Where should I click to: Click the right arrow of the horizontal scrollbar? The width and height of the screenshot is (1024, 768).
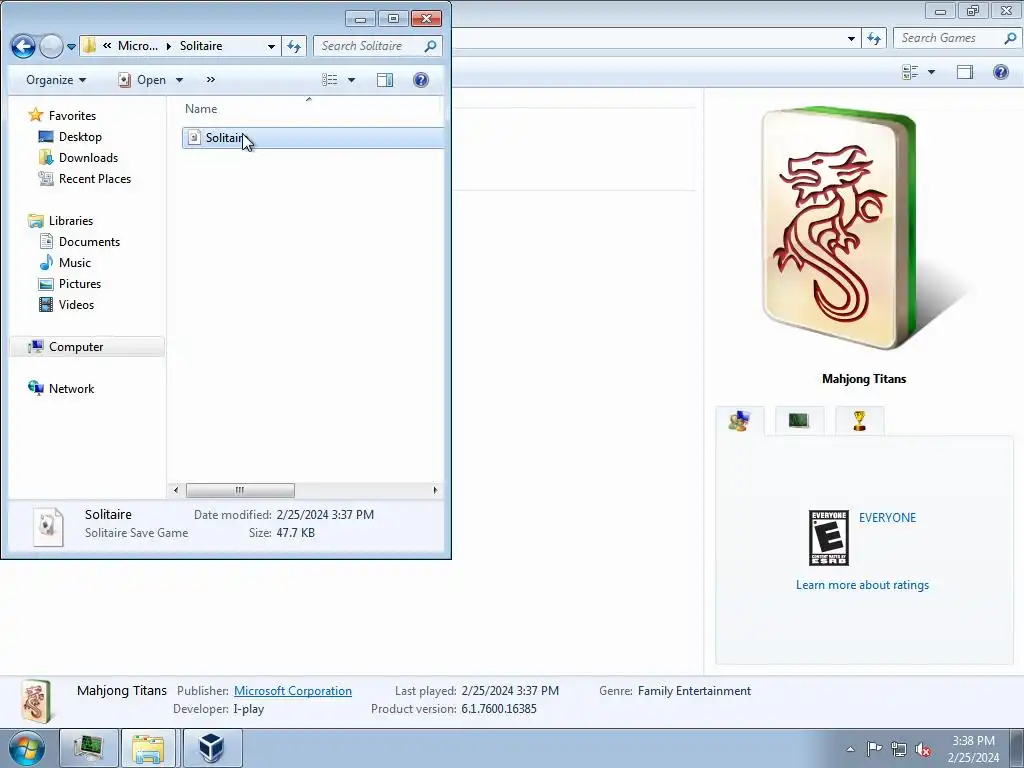pyautogui.click(x=436, y=490)
